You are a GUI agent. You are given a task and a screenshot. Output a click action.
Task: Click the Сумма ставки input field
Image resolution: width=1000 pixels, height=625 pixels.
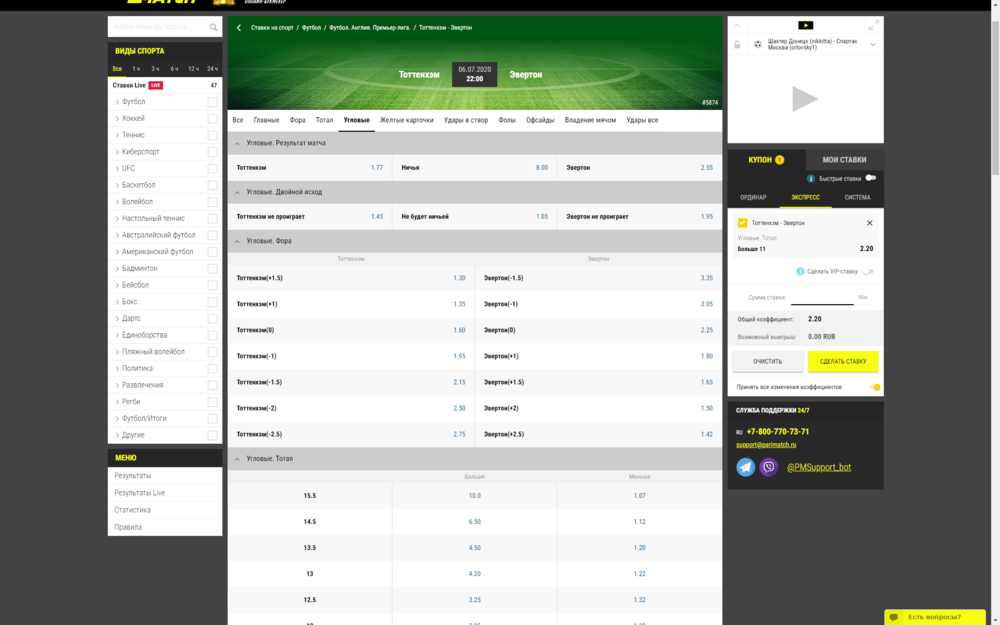pos(821,297)
